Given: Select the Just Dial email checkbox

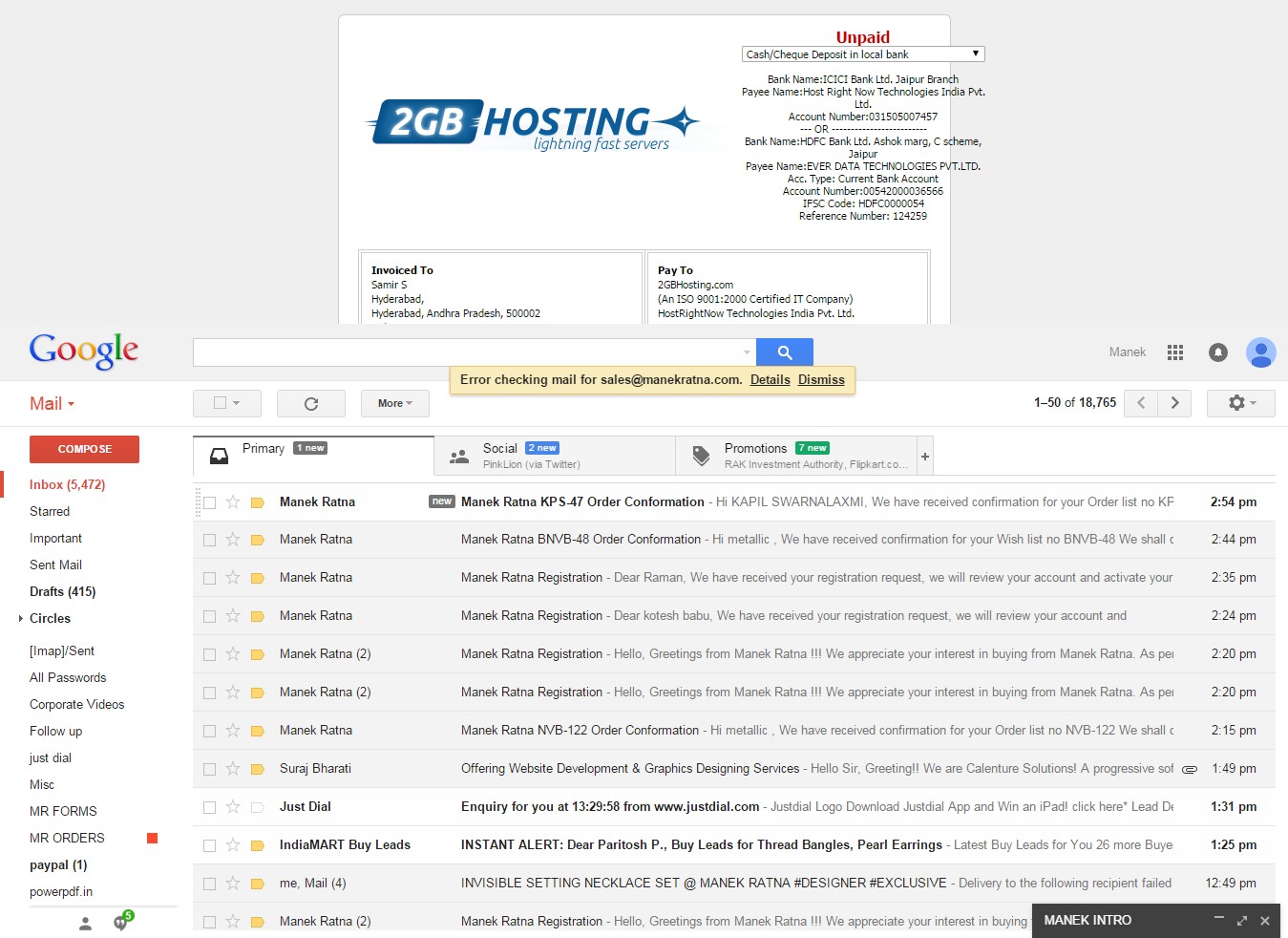Looking at the screenshot, I should coord(209,808).
